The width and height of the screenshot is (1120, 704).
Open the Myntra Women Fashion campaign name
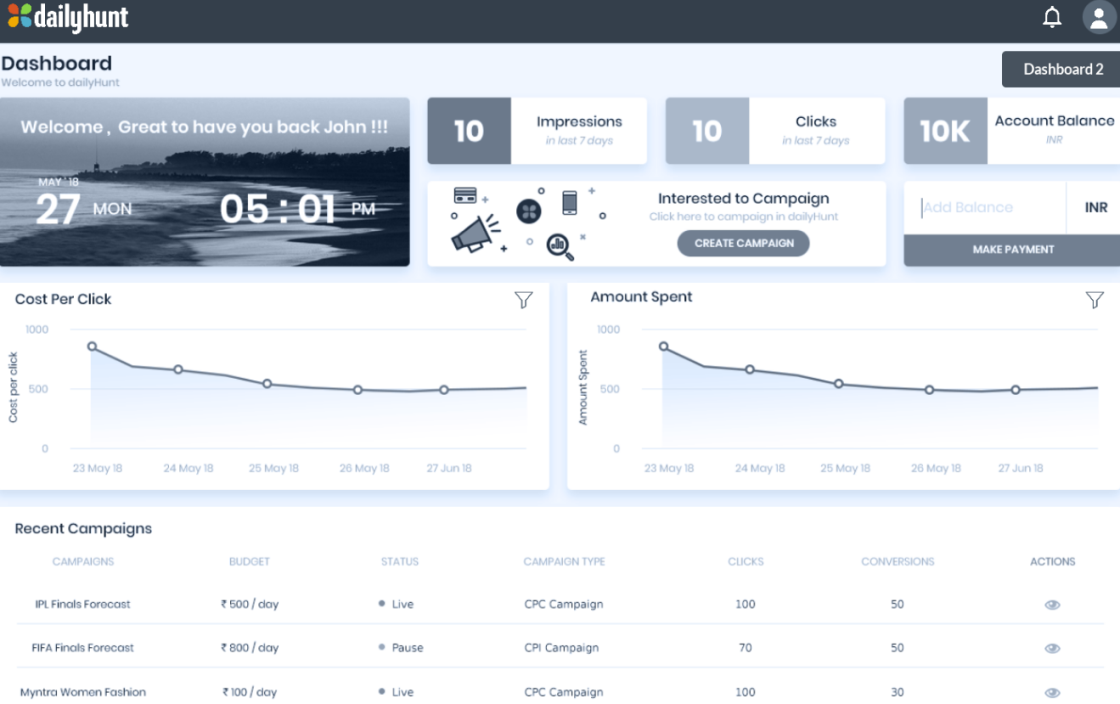coord(83,692)
